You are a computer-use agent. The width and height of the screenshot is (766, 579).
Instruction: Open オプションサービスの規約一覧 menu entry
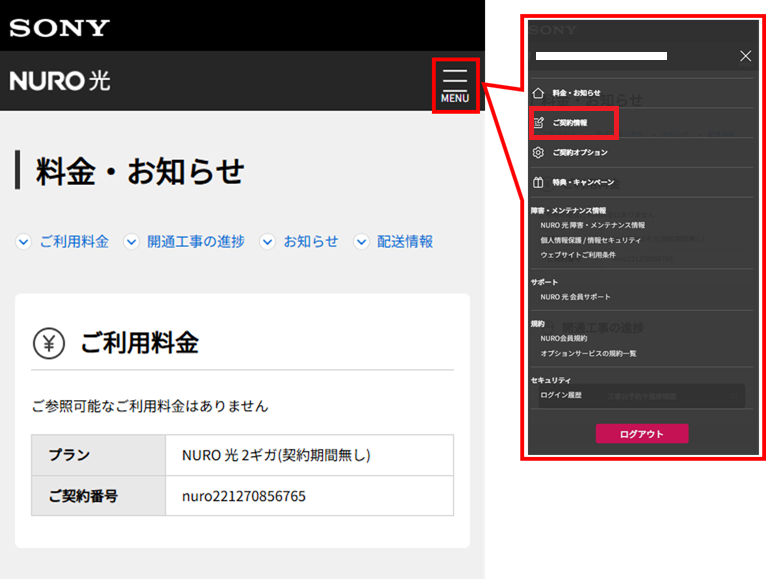588,353
